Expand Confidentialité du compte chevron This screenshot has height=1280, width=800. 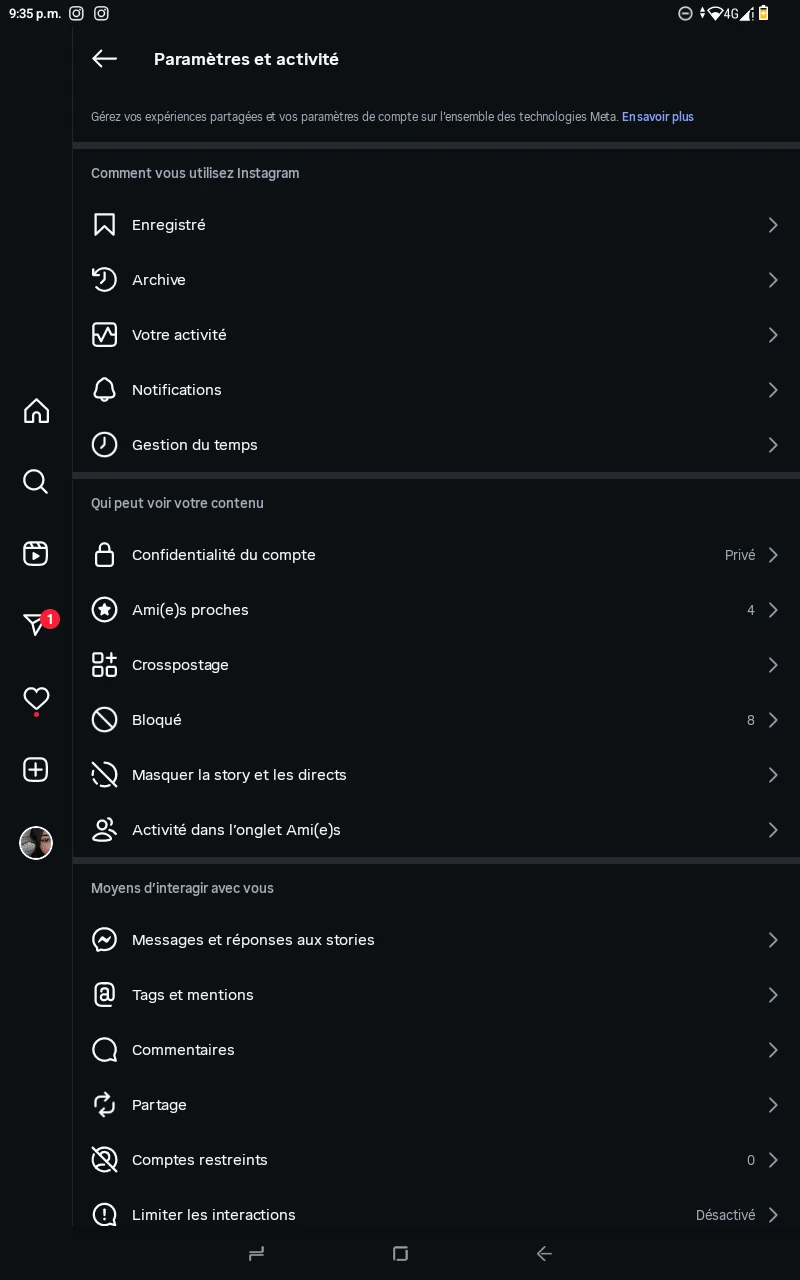click(772, 555)
